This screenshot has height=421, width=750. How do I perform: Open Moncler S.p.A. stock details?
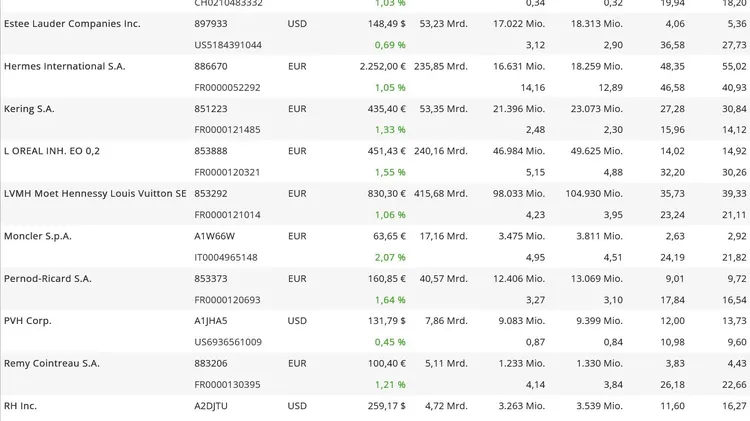coord(38,236)
